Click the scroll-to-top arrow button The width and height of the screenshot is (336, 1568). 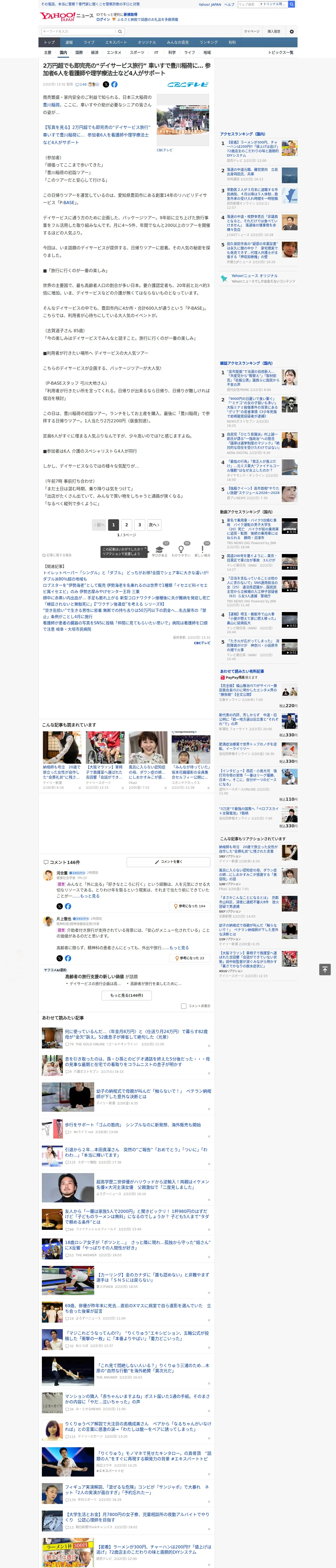[x=325, y=969]
